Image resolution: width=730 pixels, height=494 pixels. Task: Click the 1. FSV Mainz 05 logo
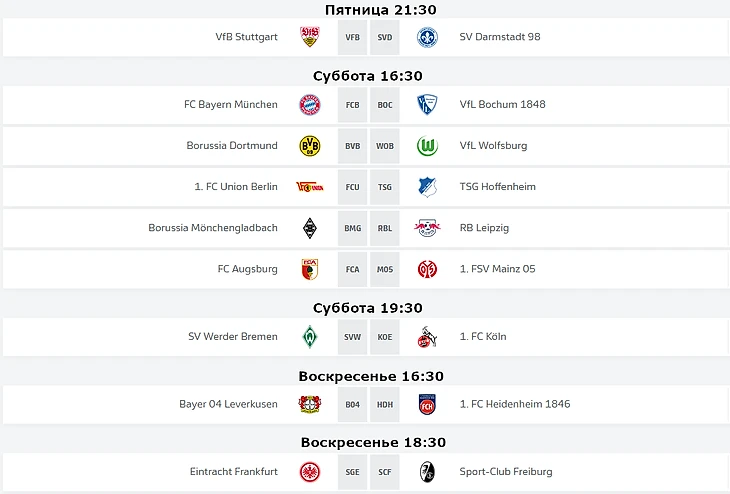tap(428, 269)
